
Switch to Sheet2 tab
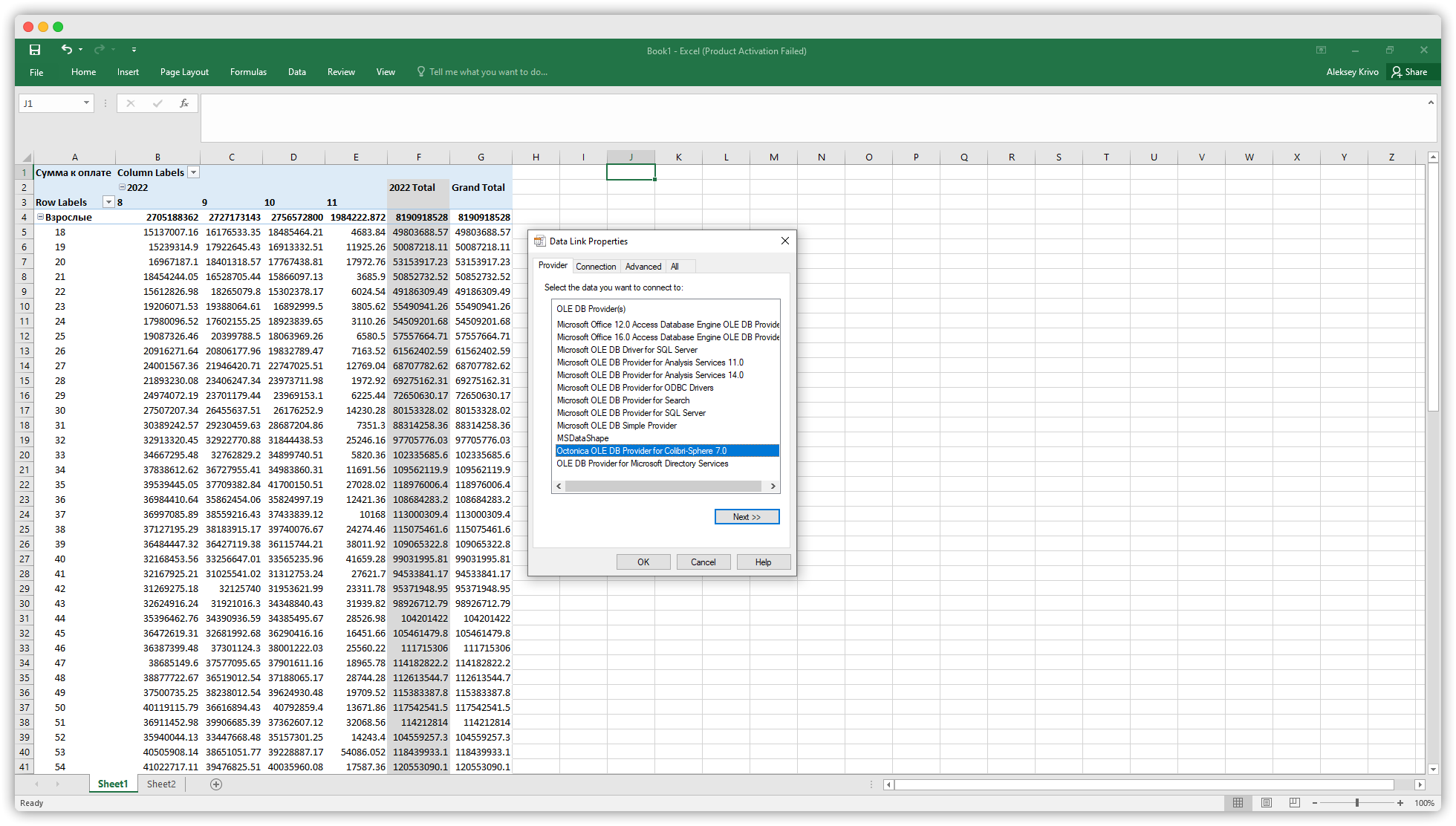(161, 784)
